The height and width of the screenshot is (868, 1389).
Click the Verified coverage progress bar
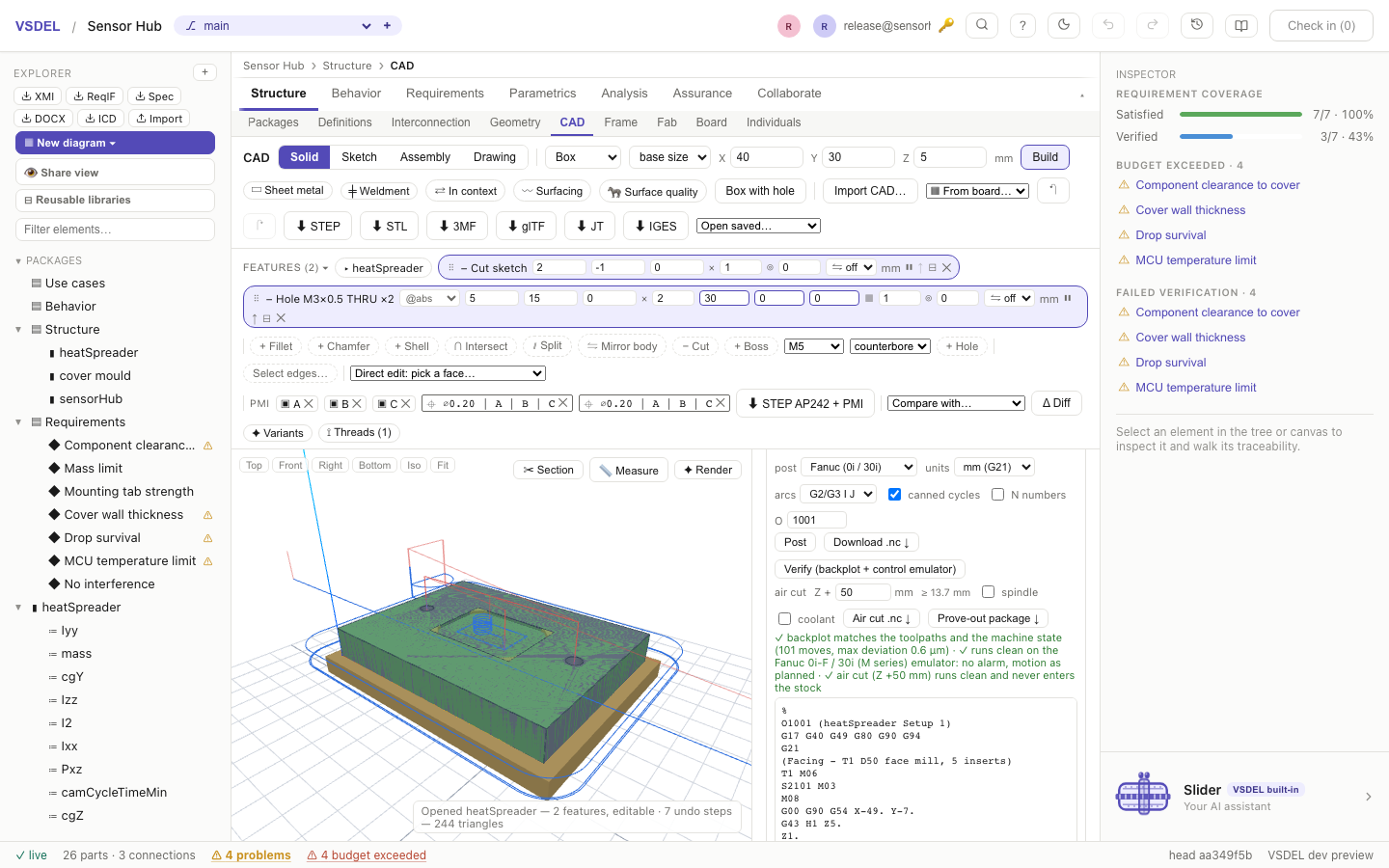click(1240, 137)
